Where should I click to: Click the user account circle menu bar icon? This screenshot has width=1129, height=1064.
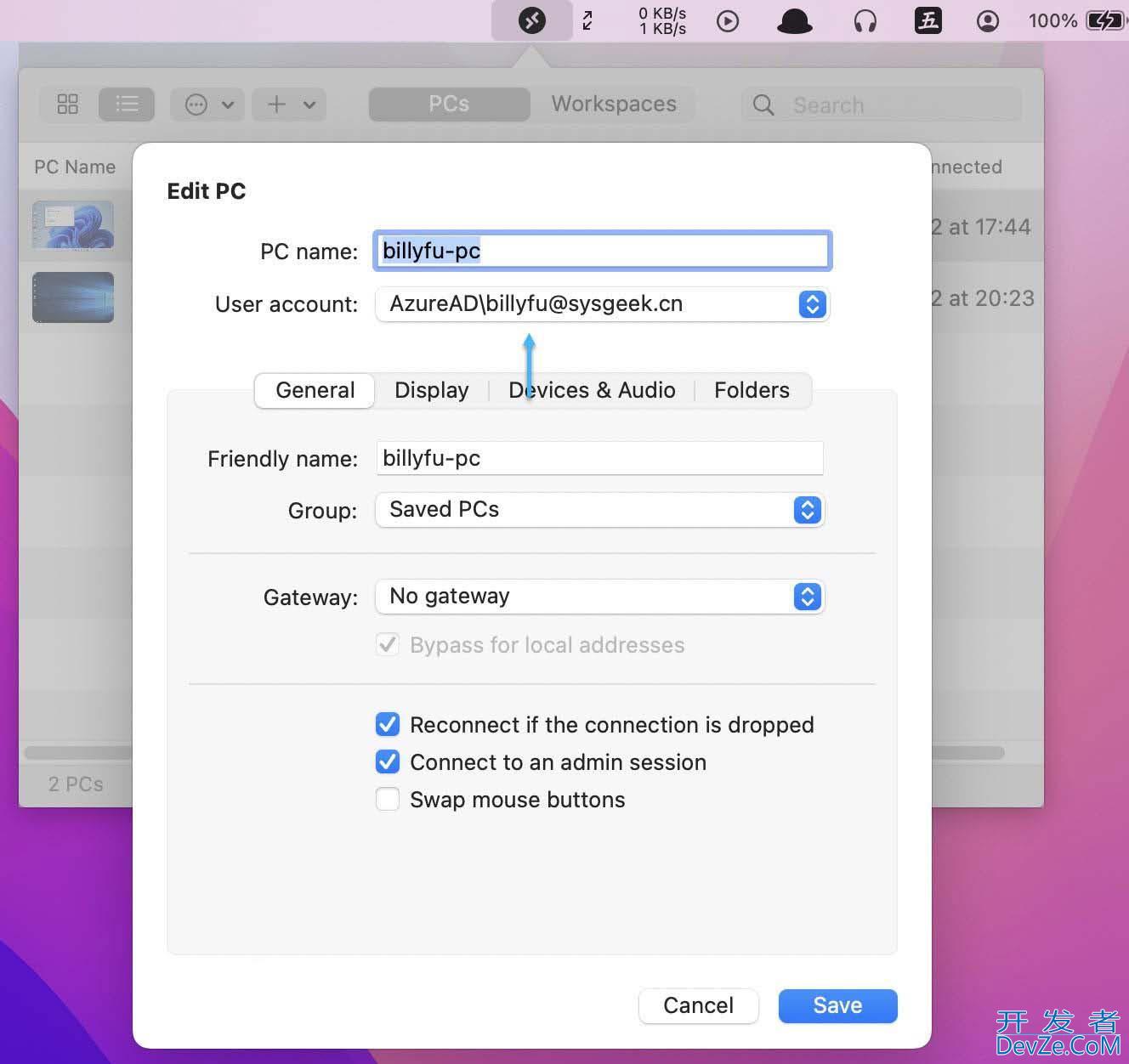click(988, 20)
